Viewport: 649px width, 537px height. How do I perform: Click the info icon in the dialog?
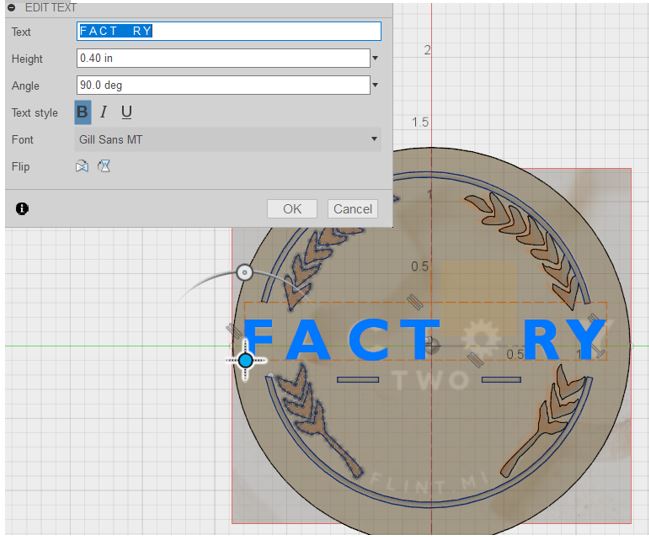pyautogui.click(x=22, y=209)
